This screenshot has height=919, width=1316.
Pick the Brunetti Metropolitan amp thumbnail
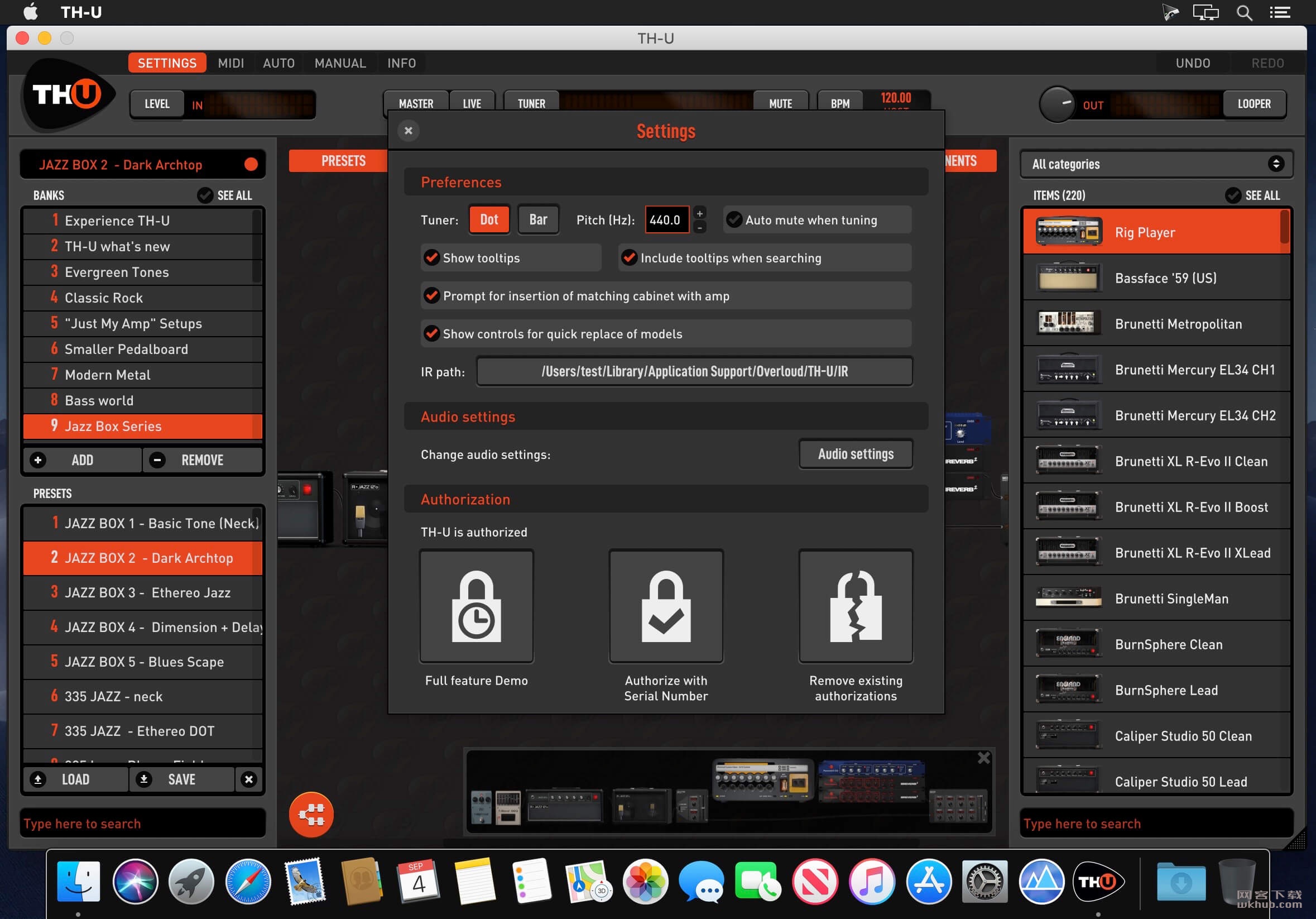tap(1068, 323)
